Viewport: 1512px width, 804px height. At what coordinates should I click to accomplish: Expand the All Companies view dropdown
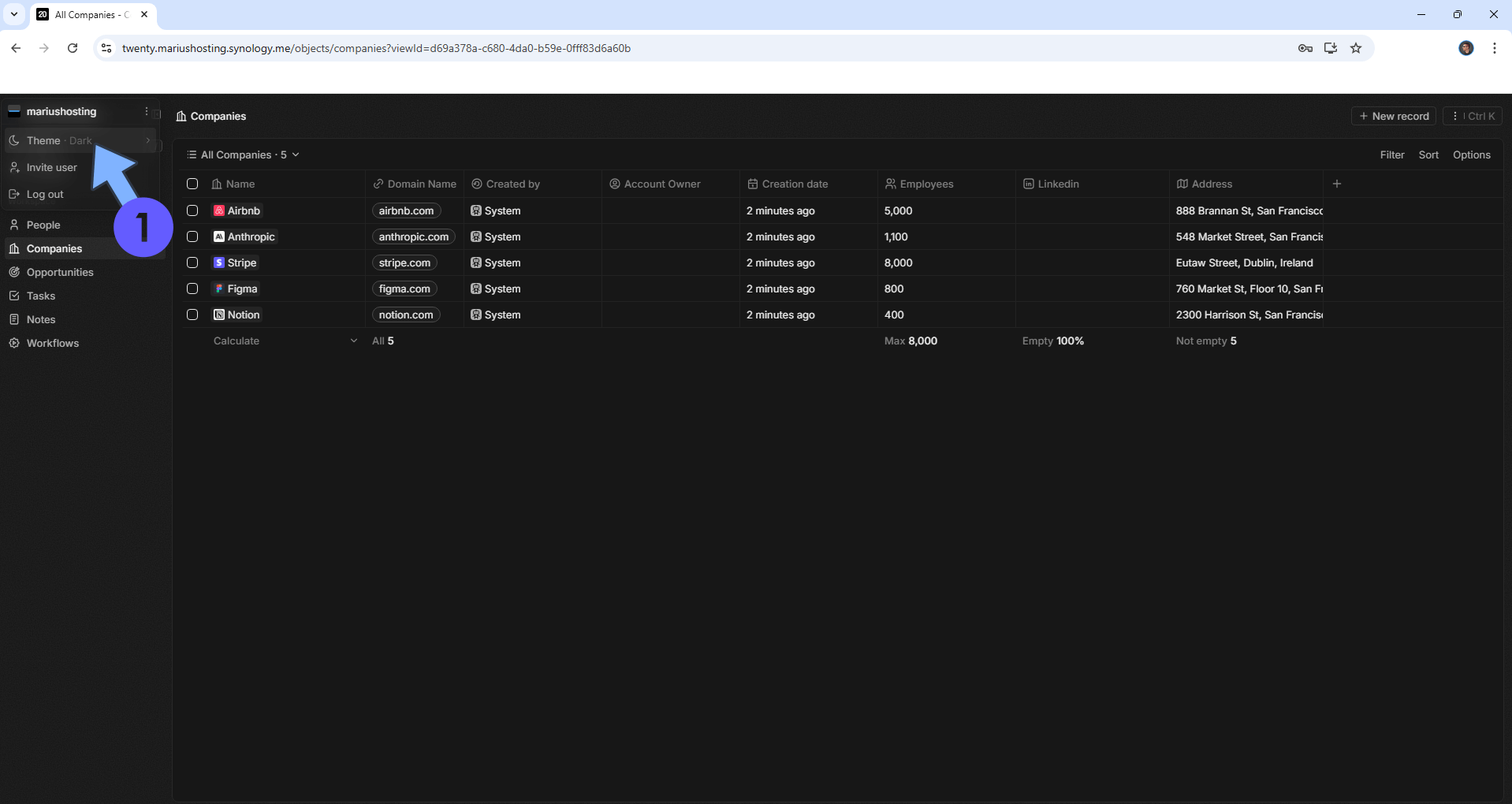pos(243,154)
